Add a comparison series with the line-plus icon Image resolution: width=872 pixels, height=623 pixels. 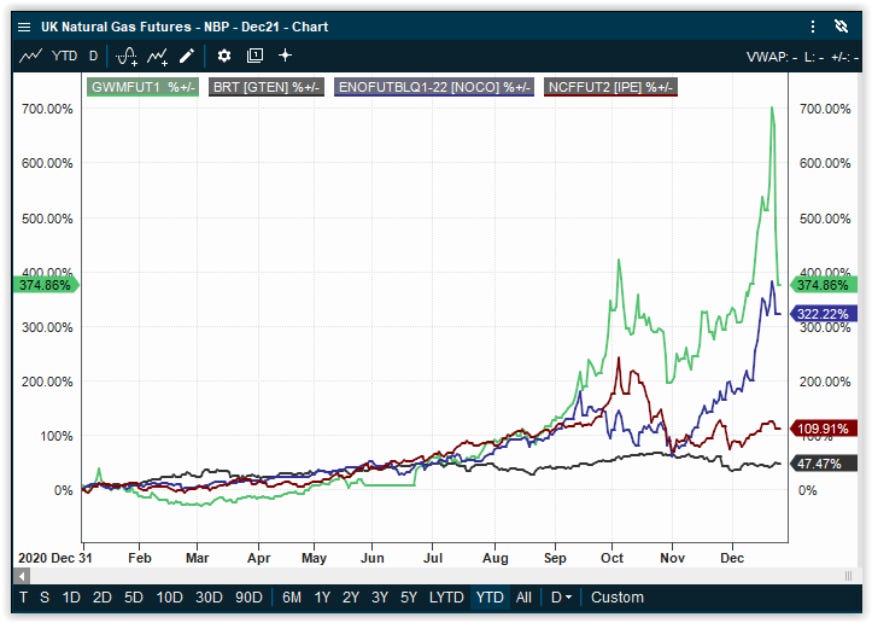(157, 56)
